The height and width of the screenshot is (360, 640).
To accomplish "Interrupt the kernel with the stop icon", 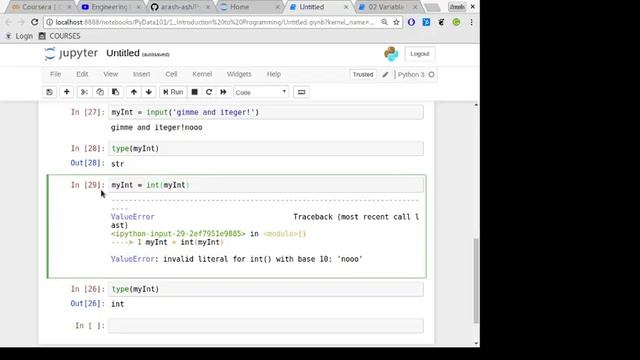I will pos(195,92).
